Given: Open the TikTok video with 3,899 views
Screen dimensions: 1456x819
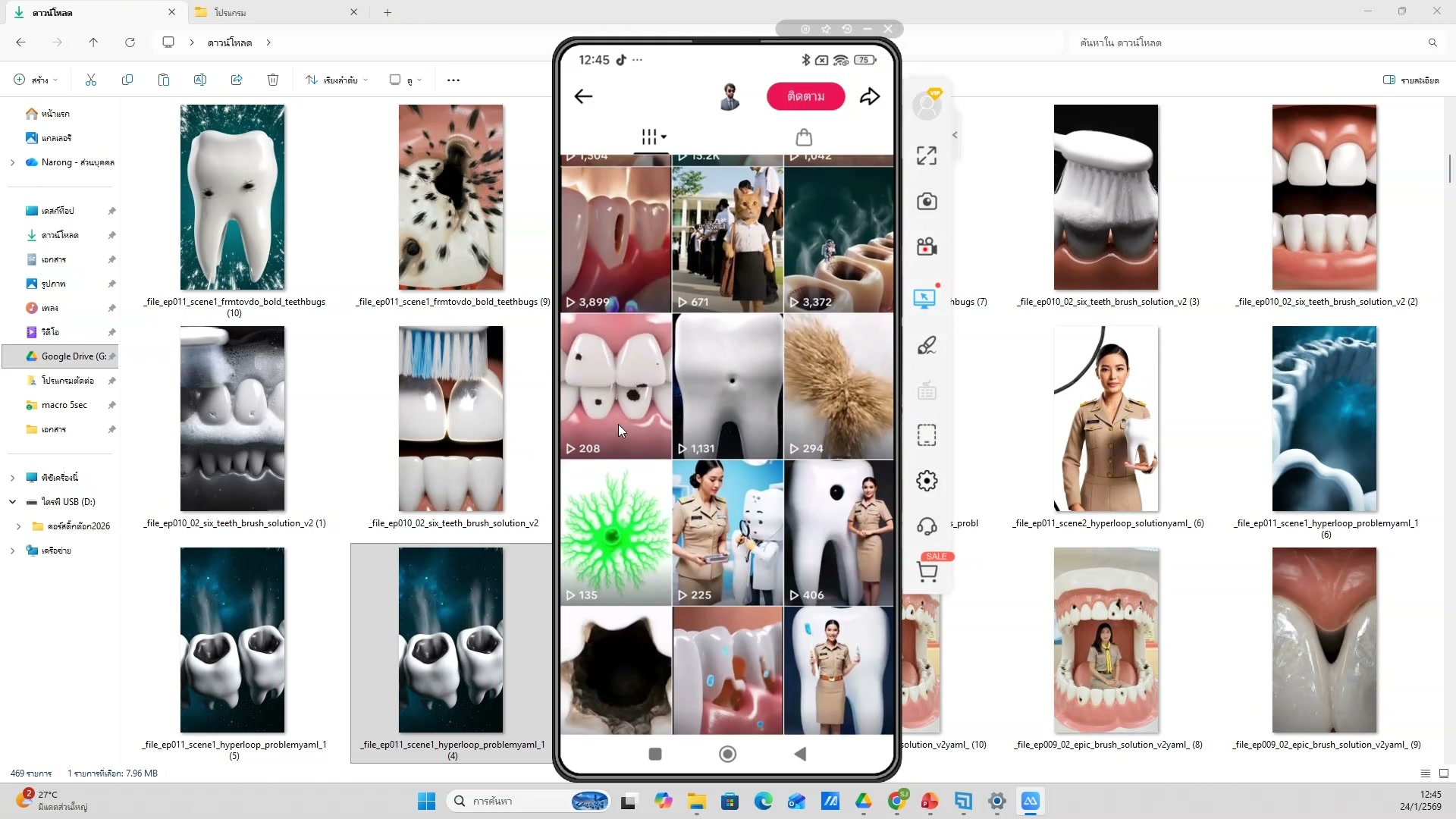Looking at the screenshot, I should 616,239.
